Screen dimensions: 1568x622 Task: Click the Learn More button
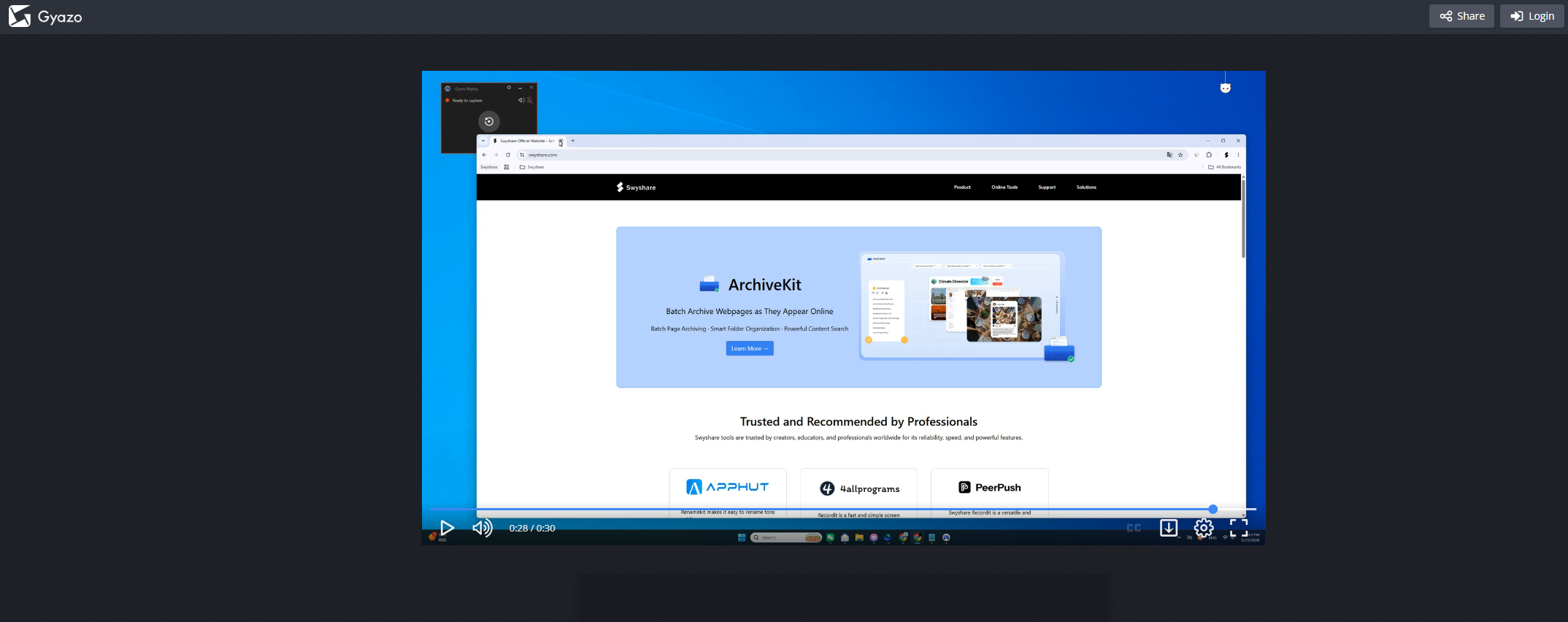coord(750,348)
